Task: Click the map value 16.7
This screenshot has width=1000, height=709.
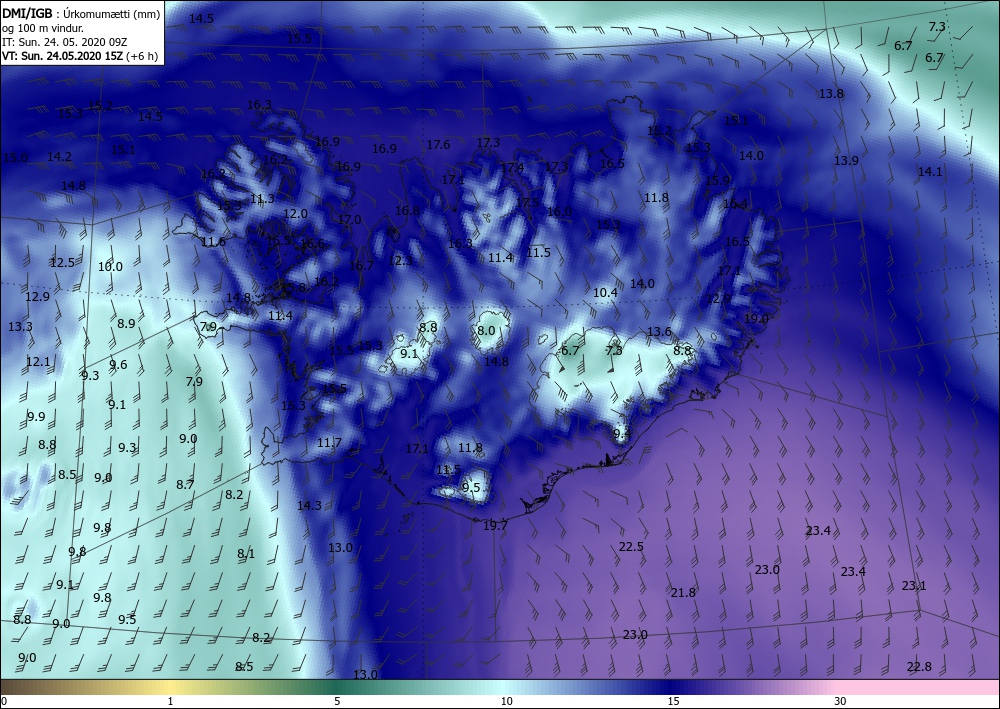Action: click(361, 265)
